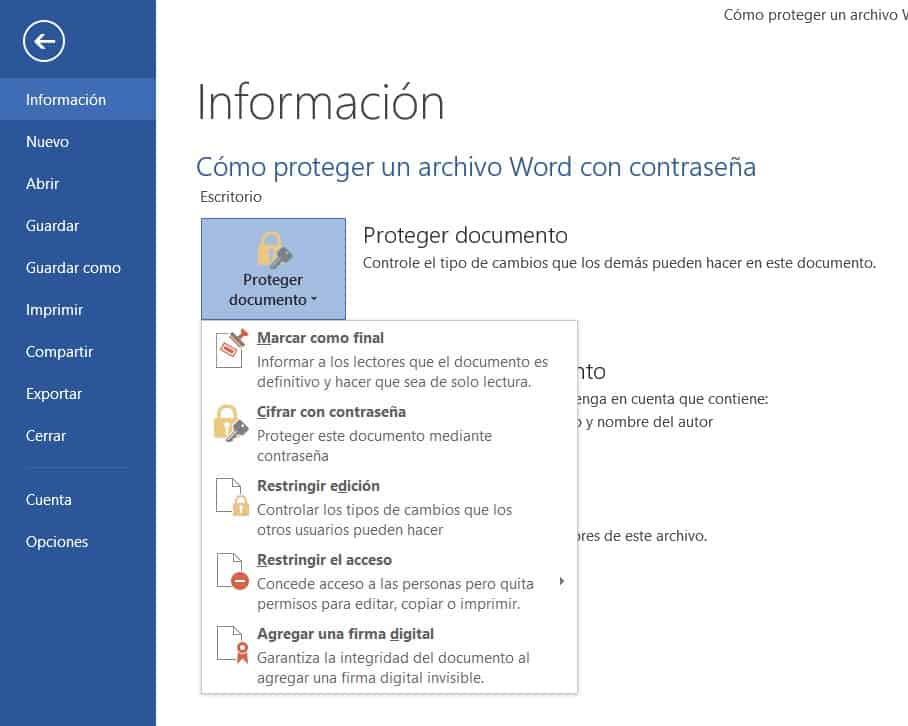The width and height of the screenshot is (908, 726).
Task: Collapse the Proteger documento dropdown button
Action: click(273, 269)
